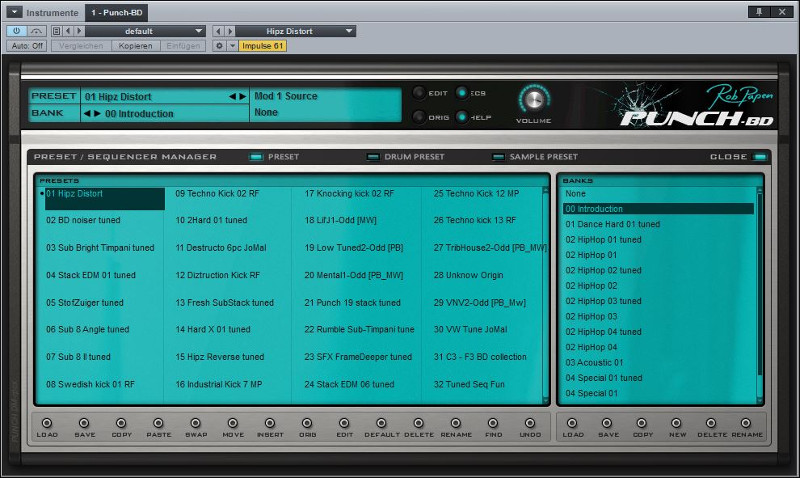Click the Vergleichen button
The image size is (800, 478).
(81, 46)
